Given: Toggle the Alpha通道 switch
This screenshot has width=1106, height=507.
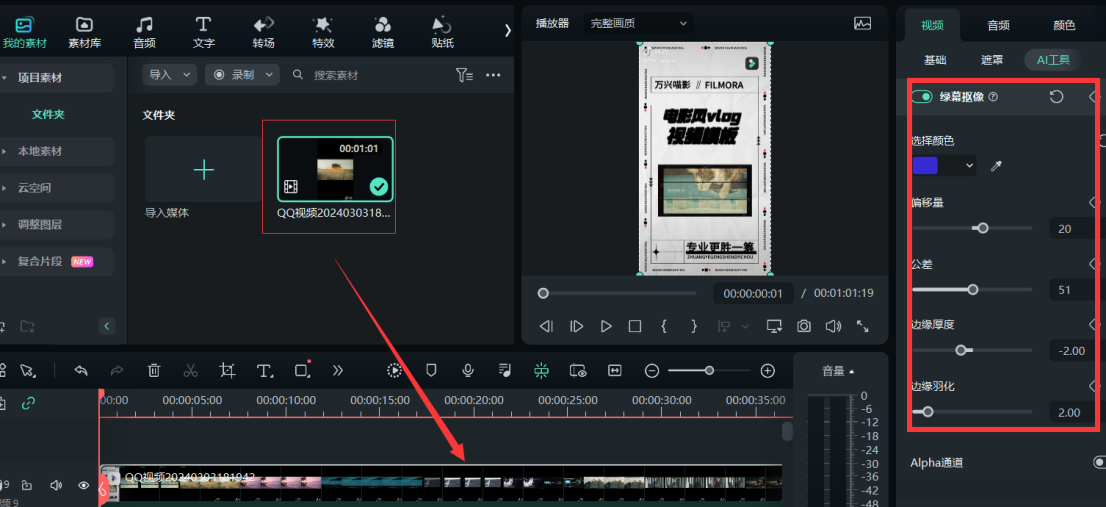Looking at the screenshot, I should click(x=1100, y=463).
